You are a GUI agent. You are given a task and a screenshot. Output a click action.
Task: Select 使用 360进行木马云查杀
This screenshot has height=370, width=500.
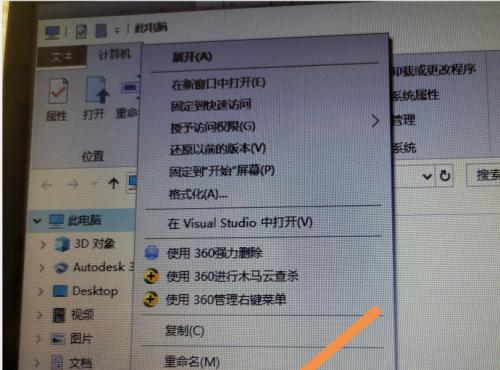click(x=232, y=276)
